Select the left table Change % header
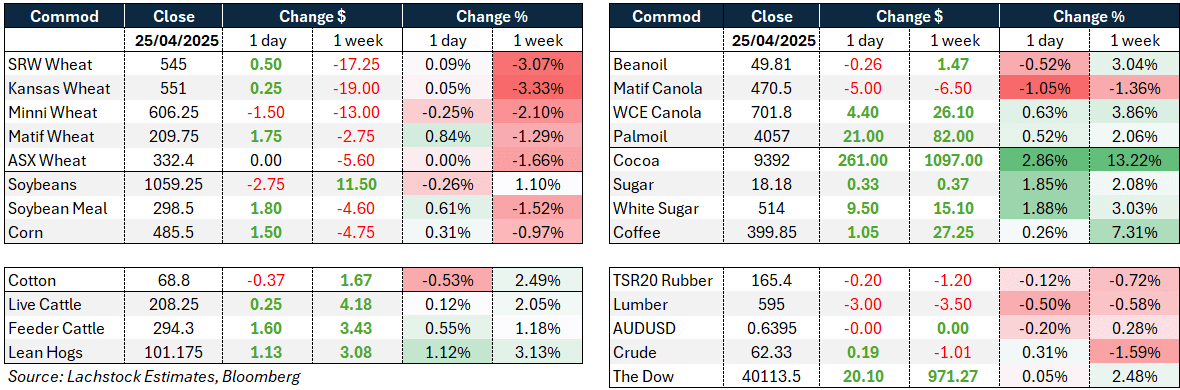This screenshot has height=390, width=1180. [x=492, y=16]
